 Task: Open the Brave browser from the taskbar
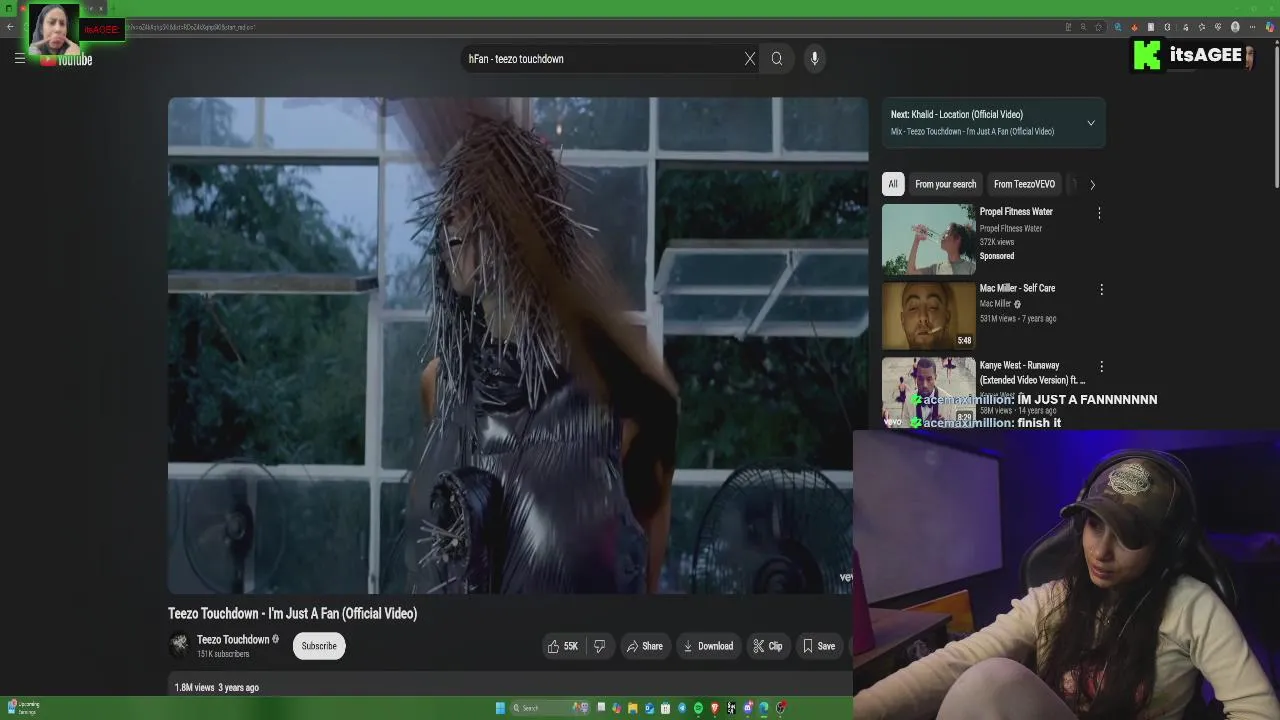714,708
